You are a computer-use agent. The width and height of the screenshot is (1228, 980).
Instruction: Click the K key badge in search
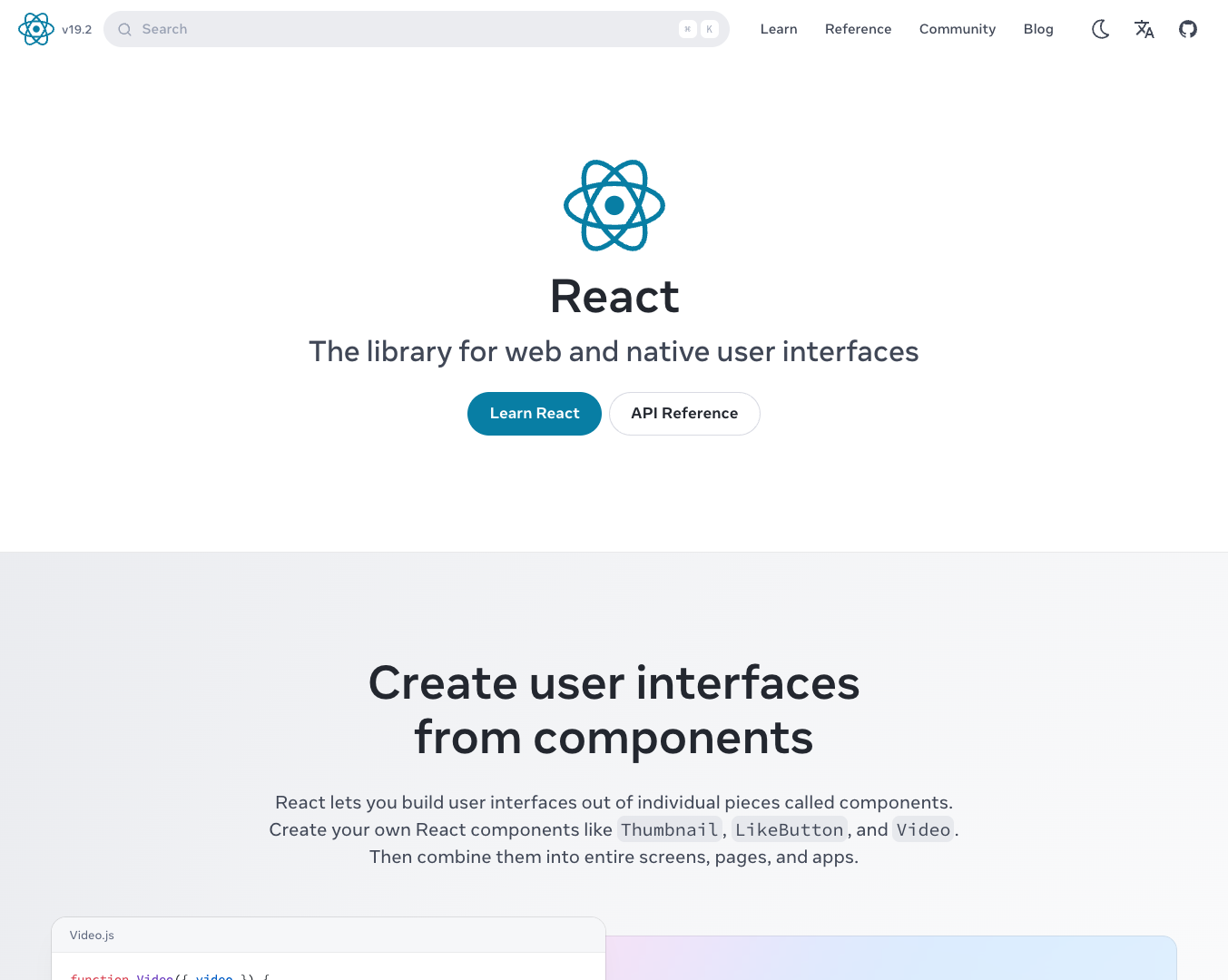(x=709, y=29)
